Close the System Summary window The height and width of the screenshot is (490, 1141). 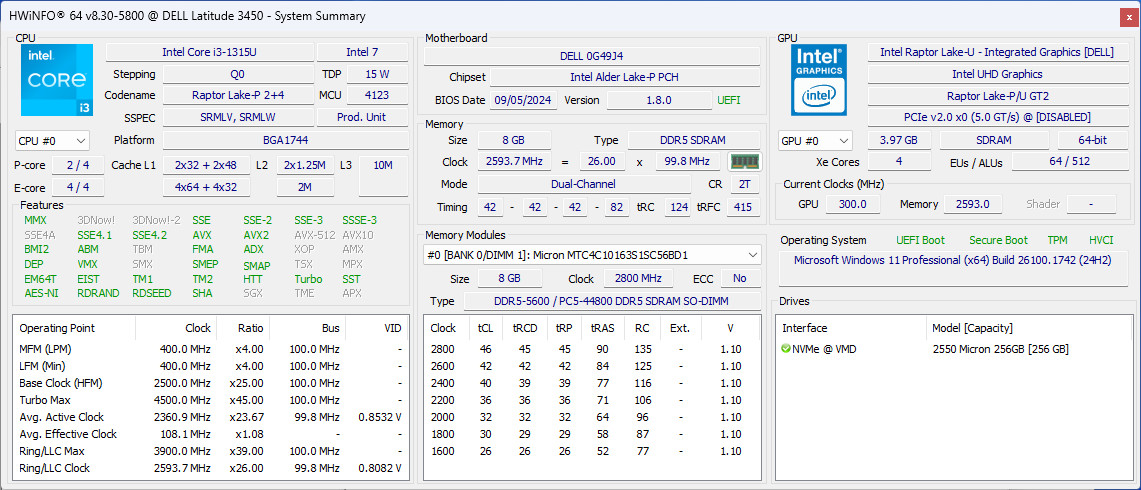point(1127,16)
